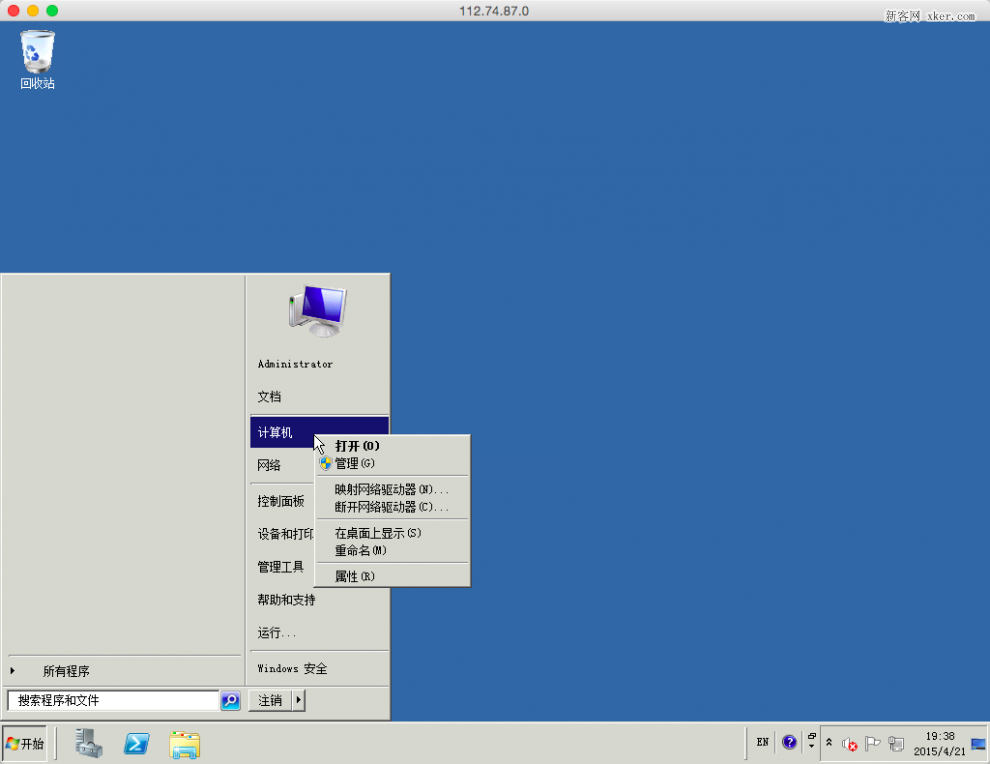Open 属性(R) from the context menu
The height and width of the screenshot is (764, 990).
click(x=392, y=576)
